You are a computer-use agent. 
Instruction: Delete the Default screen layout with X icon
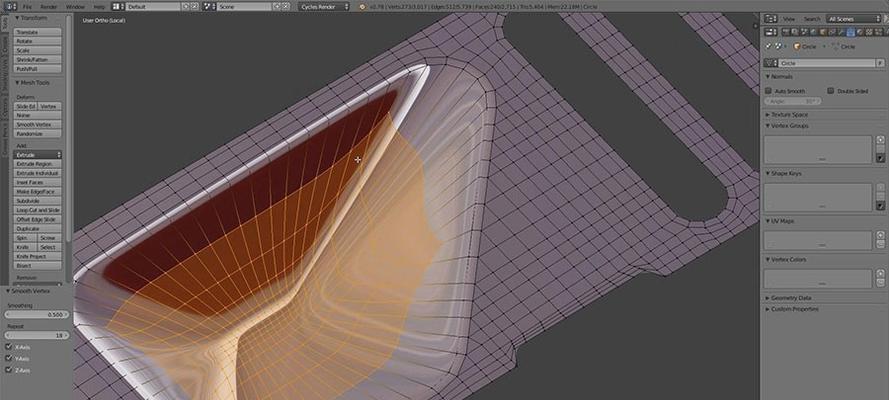(194, 7)
